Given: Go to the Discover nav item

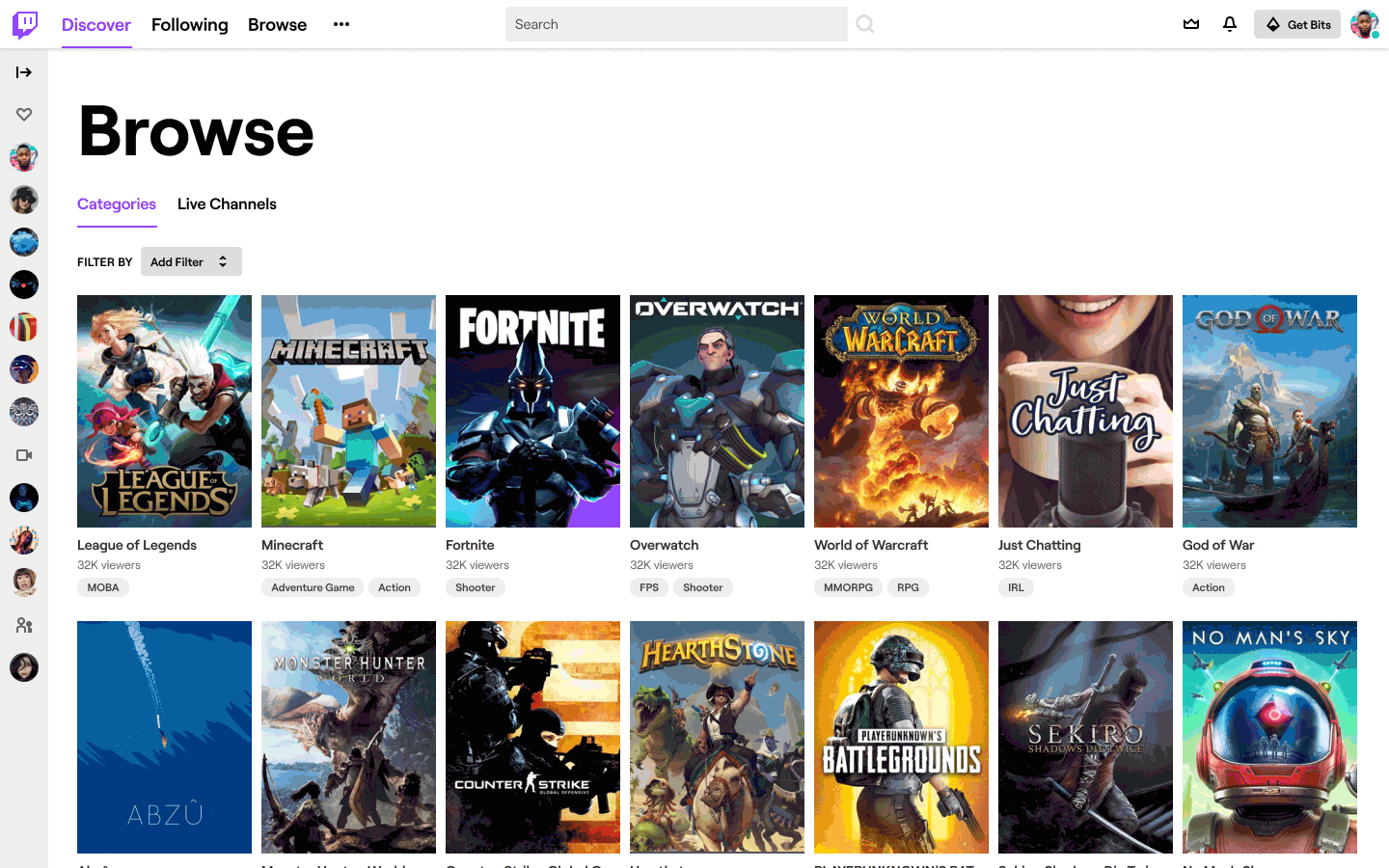Looking at the screenshot, I should 96,24.
